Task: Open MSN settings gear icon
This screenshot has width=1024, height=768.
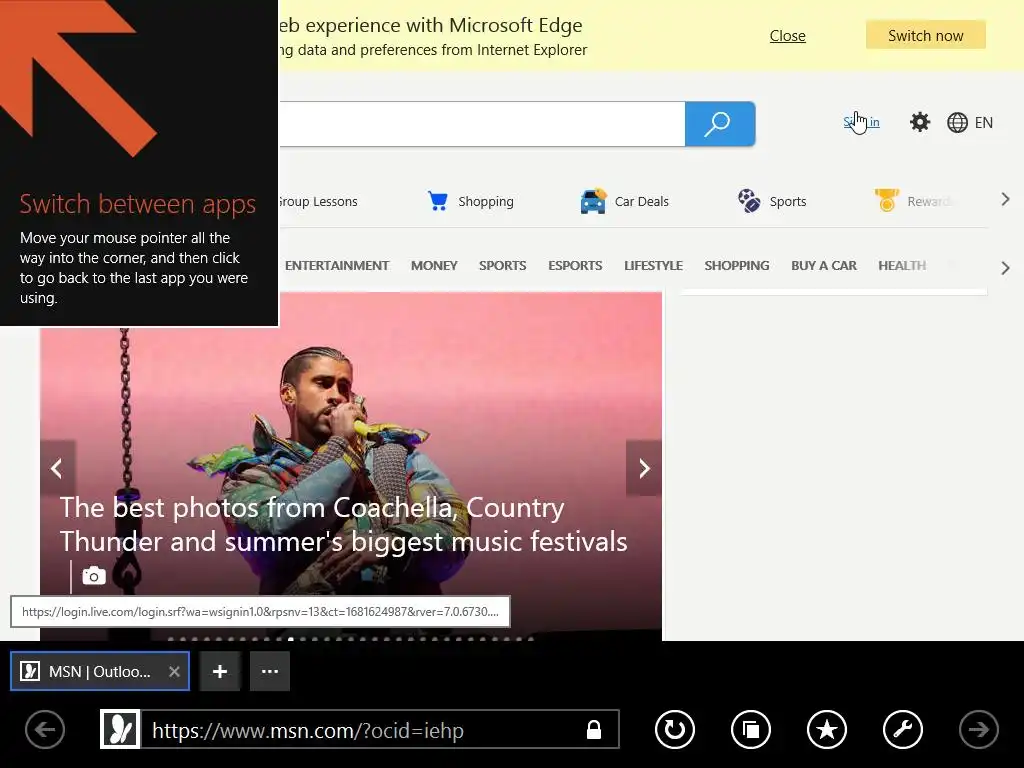Action: 920,122
